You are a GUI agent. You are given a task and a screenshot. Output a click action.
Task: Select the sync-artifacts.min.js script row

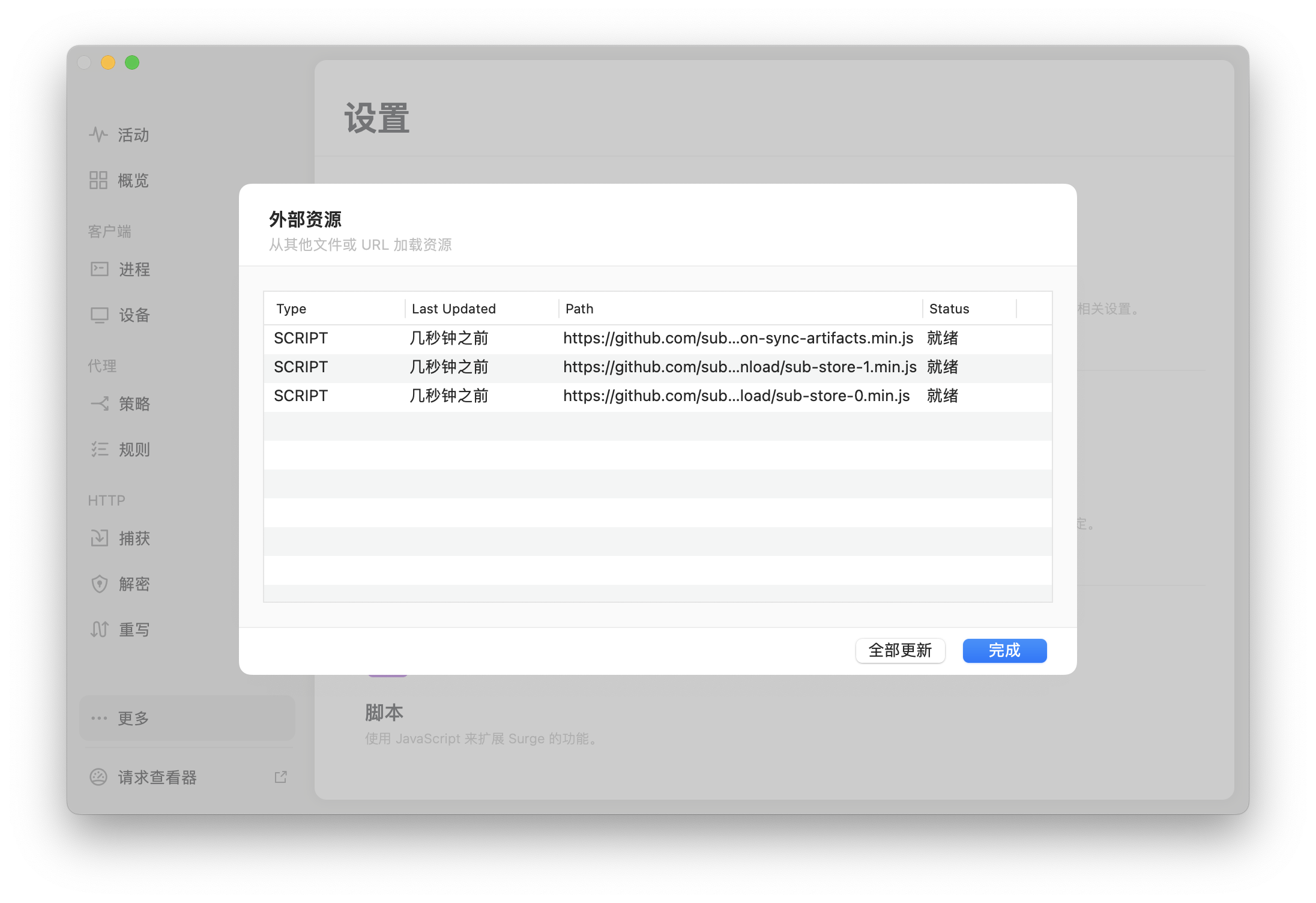657,339
